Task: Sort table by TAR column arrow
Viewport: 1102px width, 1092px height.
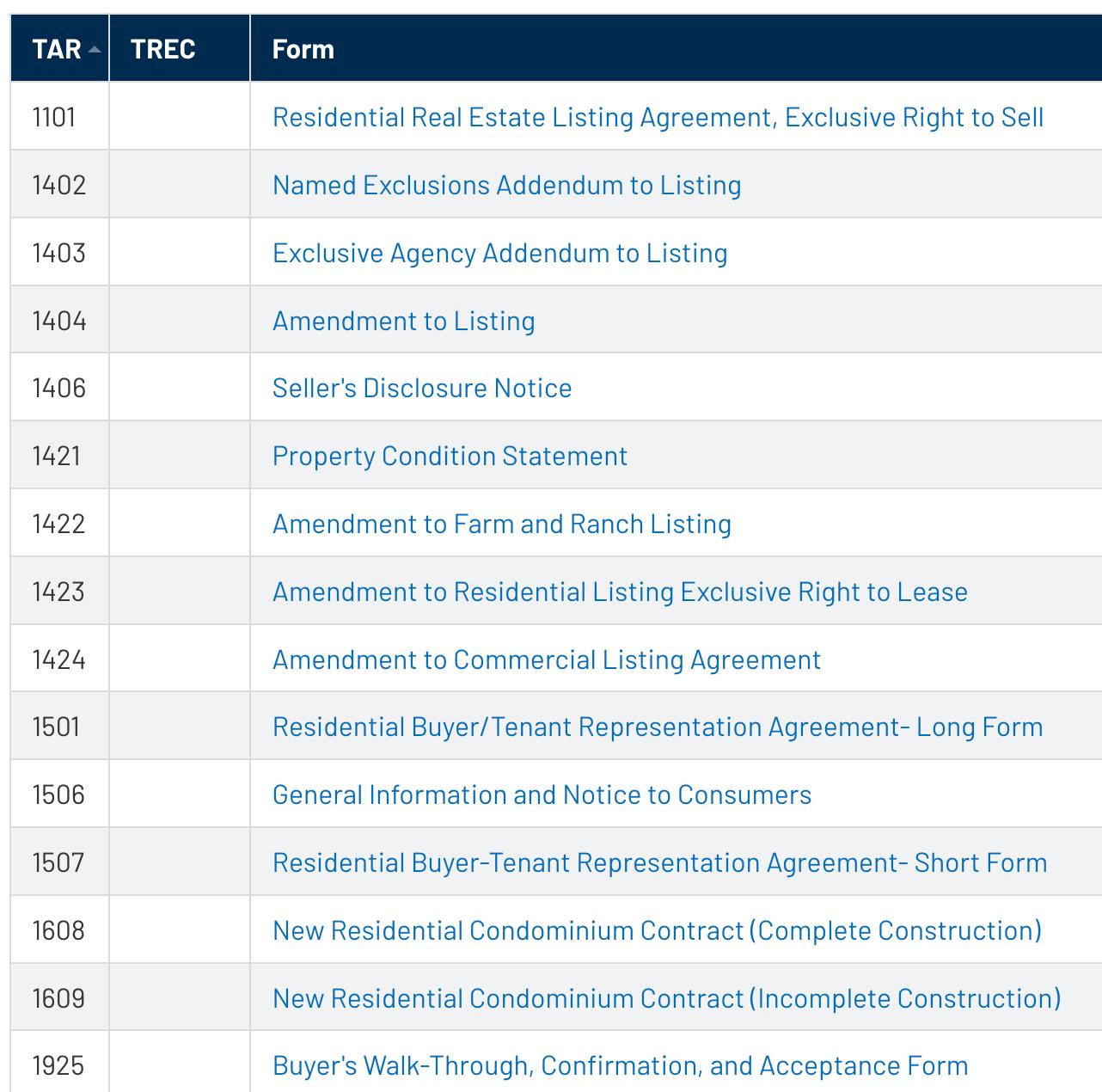Action: click(x=95, y=50)
